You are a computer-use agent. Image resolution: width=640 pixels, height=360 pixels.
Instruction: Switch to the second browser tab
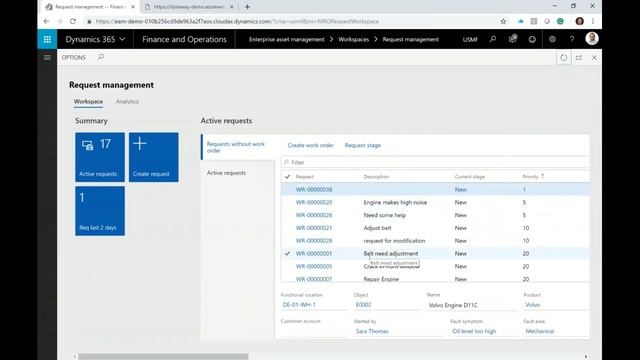point(189,7)
